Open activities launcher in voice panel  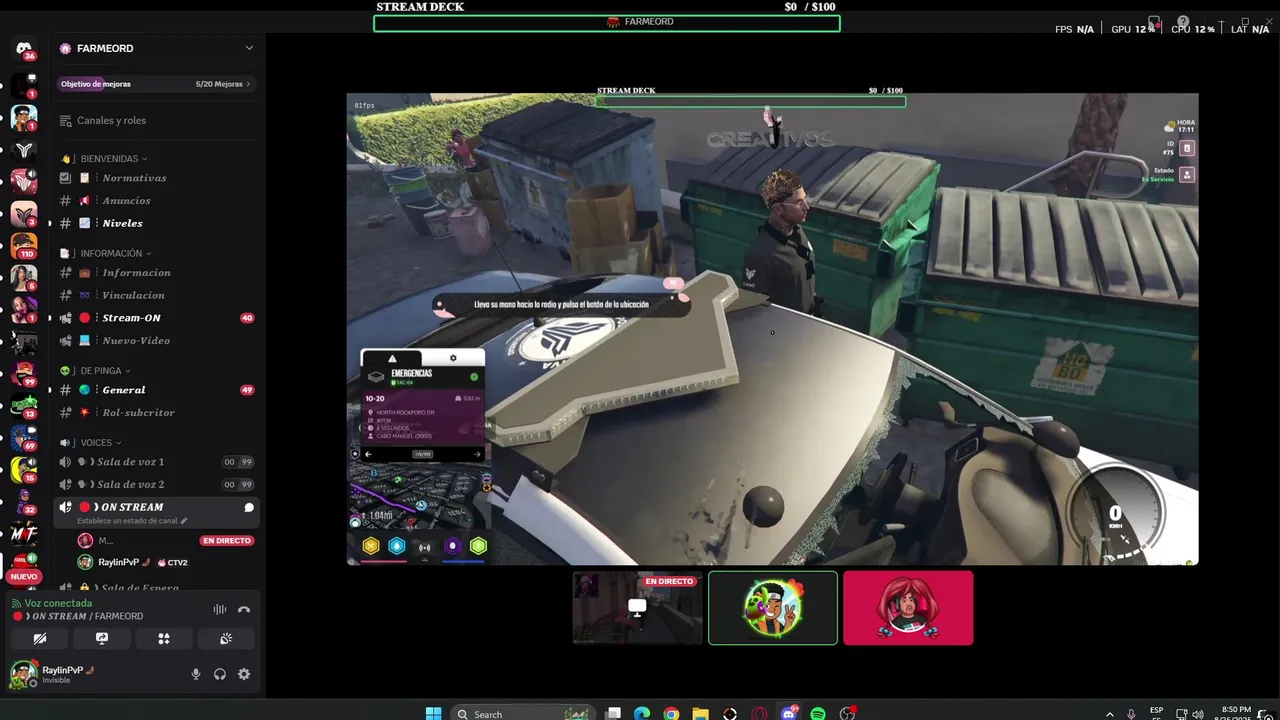point(164,638)
